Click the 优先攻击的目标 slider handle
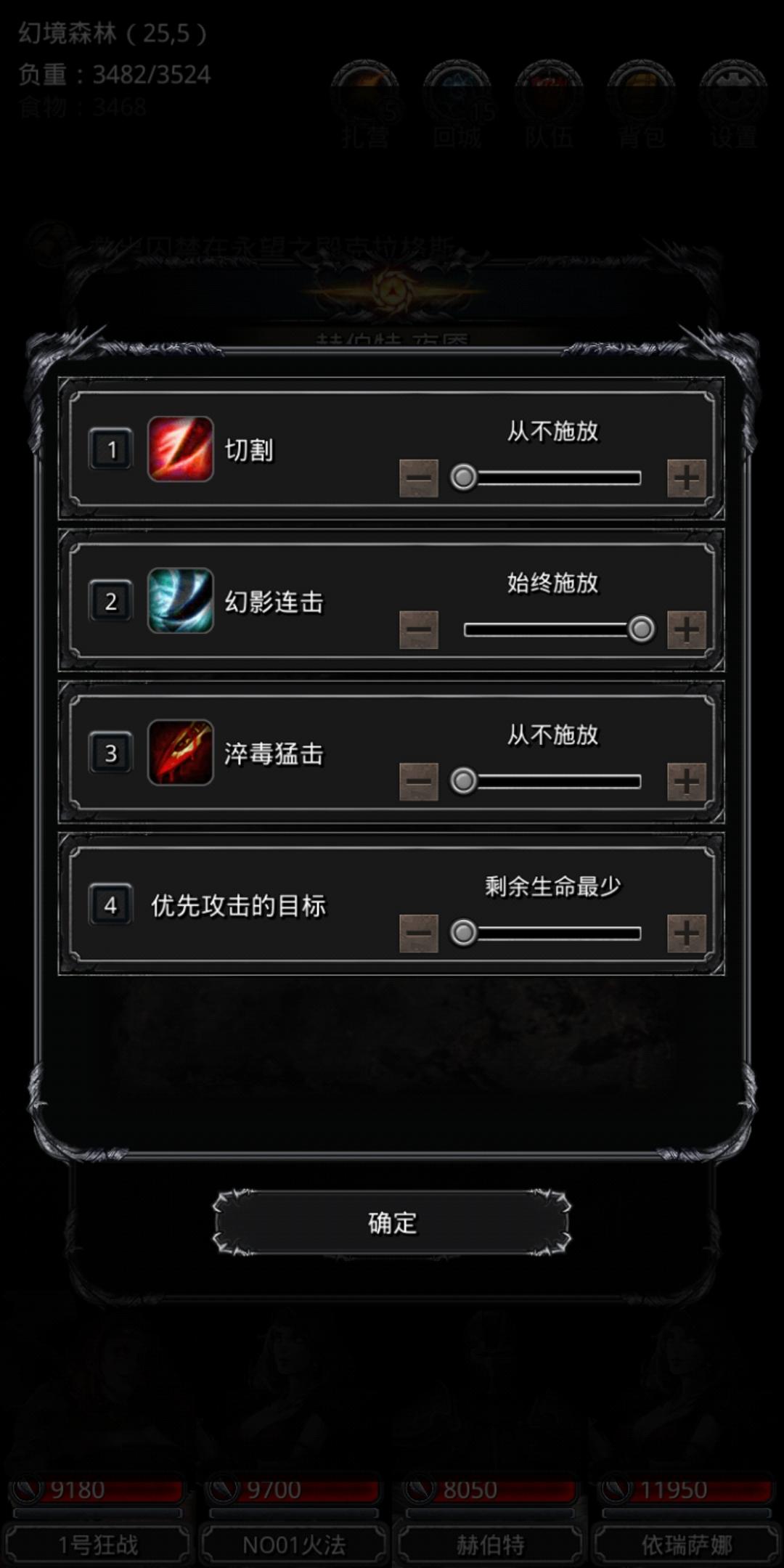Screen dimensions: 784x1568 point(464,933)
